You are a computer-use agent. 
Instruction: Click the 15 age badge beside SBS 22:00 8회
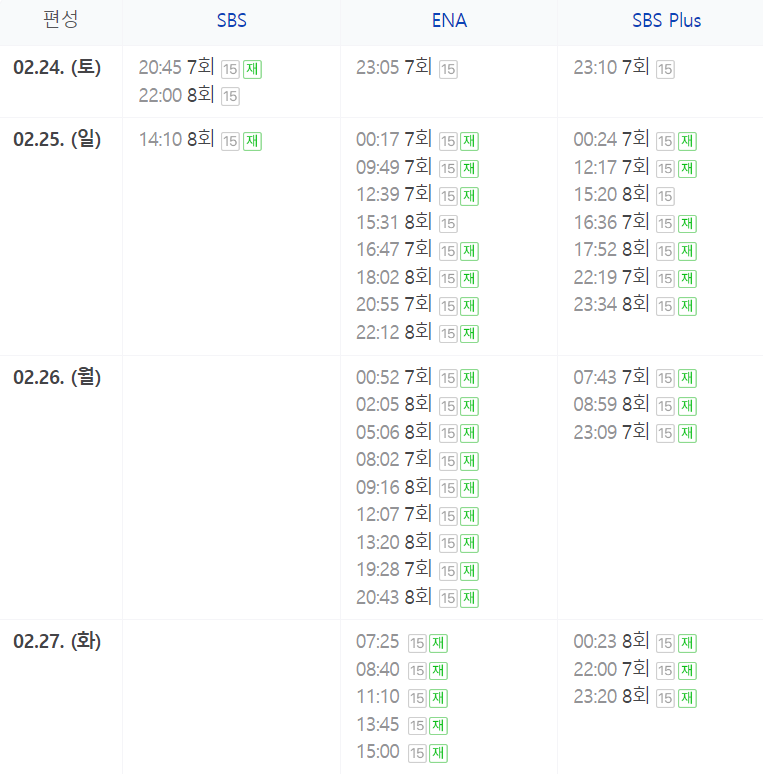230,96
